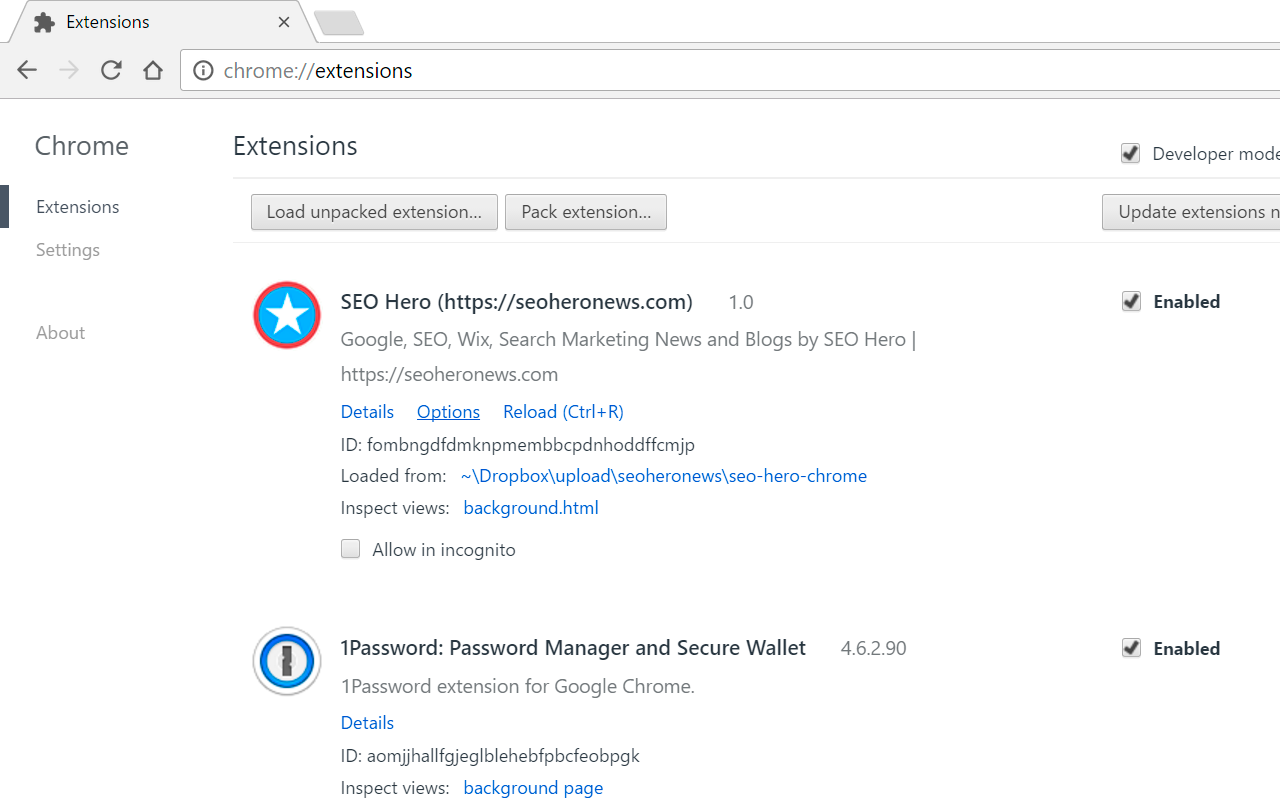This screenshot has height=800, width=1280.
Task: Close the Extensions tab
Action: point(284,22)
